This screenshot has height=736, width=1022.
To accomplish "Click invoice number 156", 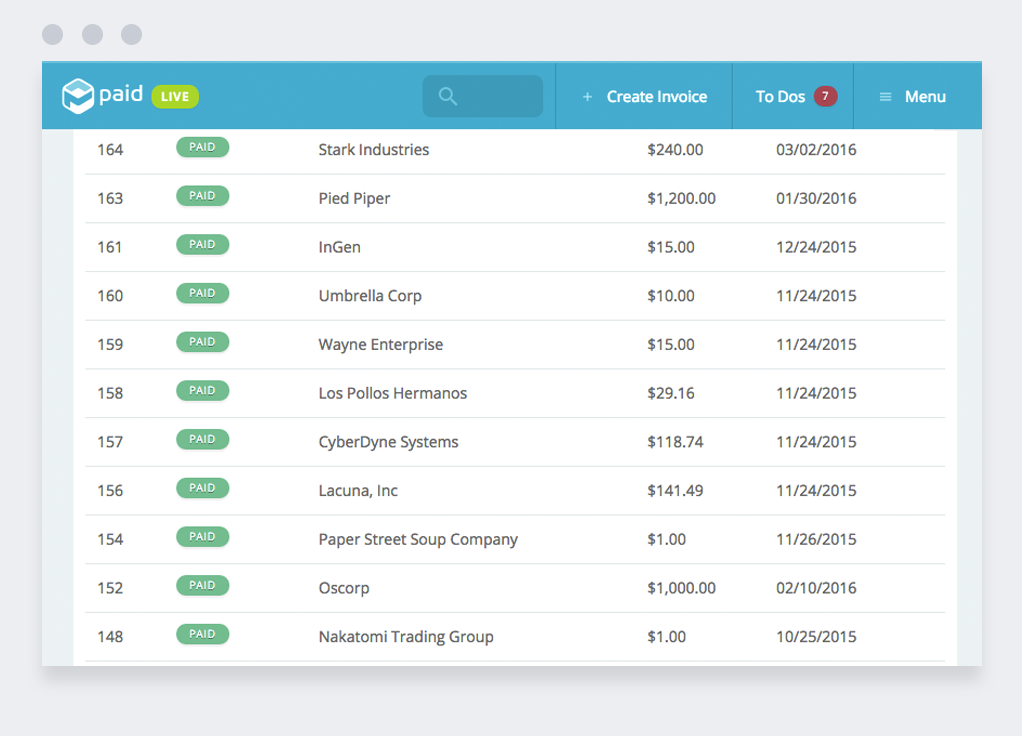I will tap(110, 490).
